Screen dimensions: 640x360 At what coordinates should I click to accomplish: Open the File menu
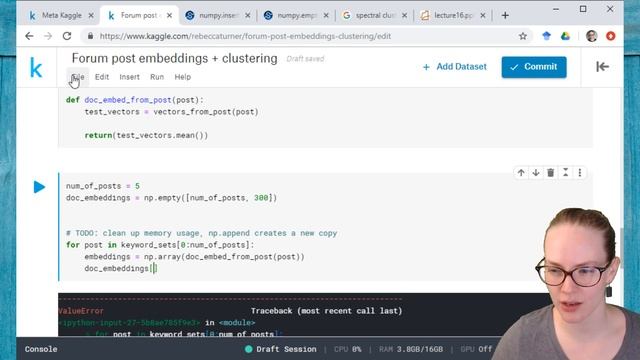(x=78, y=77)
